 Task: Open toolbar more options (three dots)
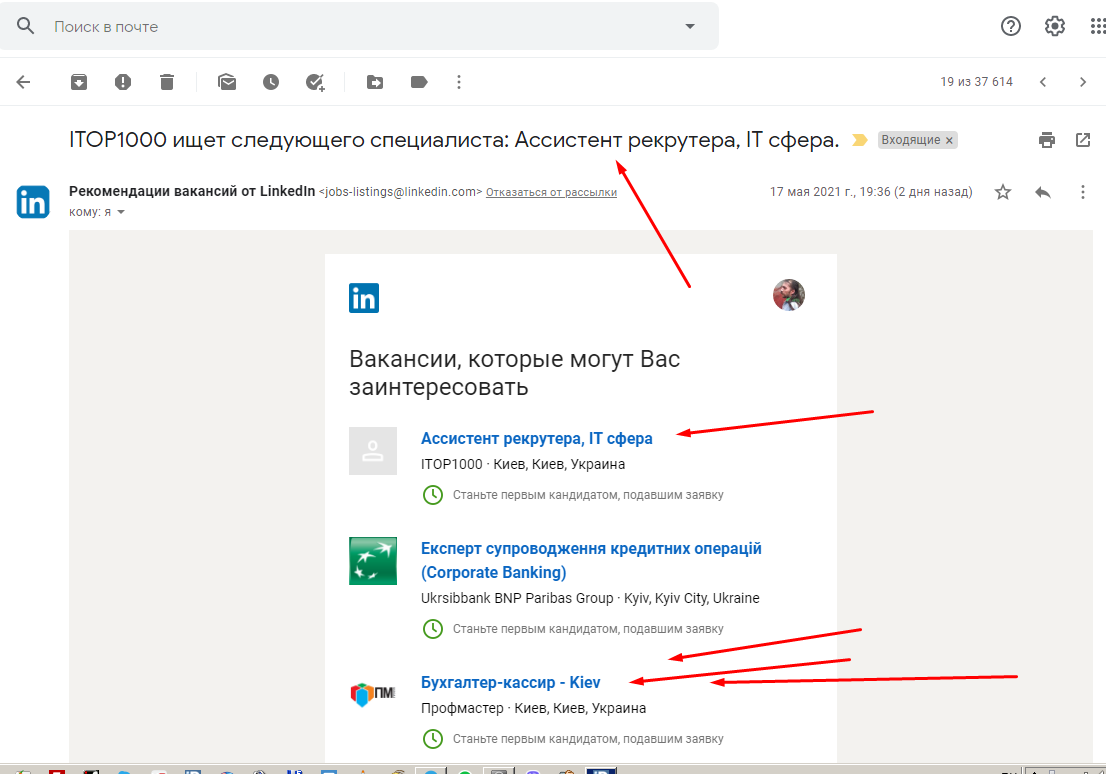[x=459, y=83]
